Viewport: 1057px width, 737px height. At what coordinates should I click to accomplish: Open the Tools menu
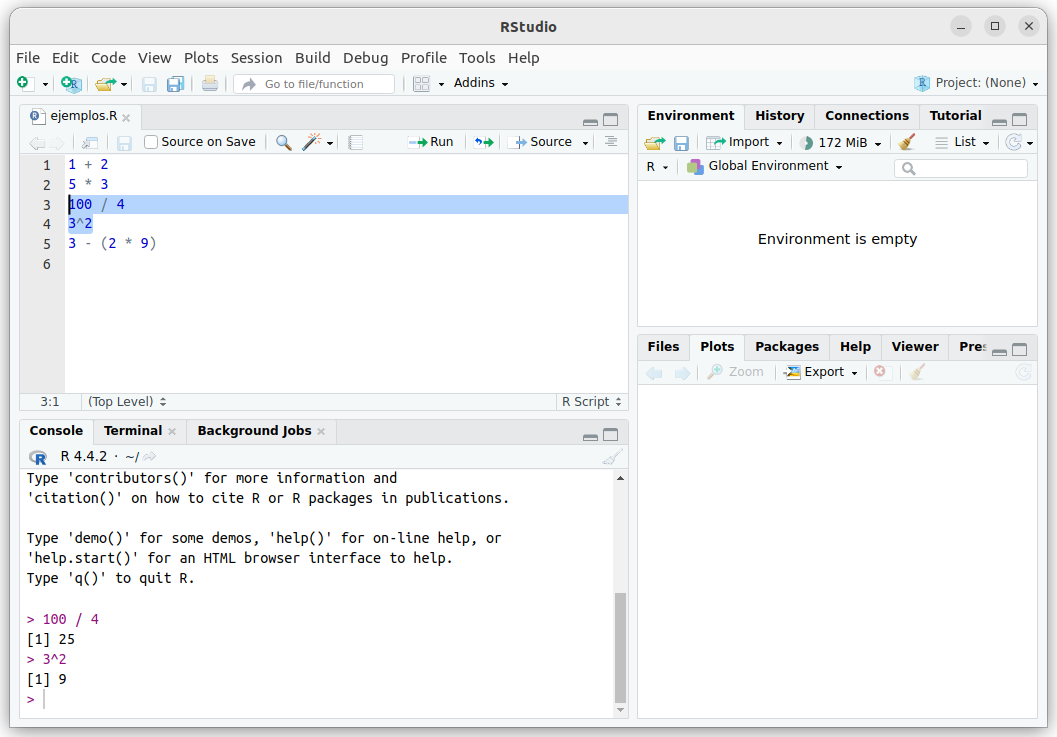click(x=477, y=58)
